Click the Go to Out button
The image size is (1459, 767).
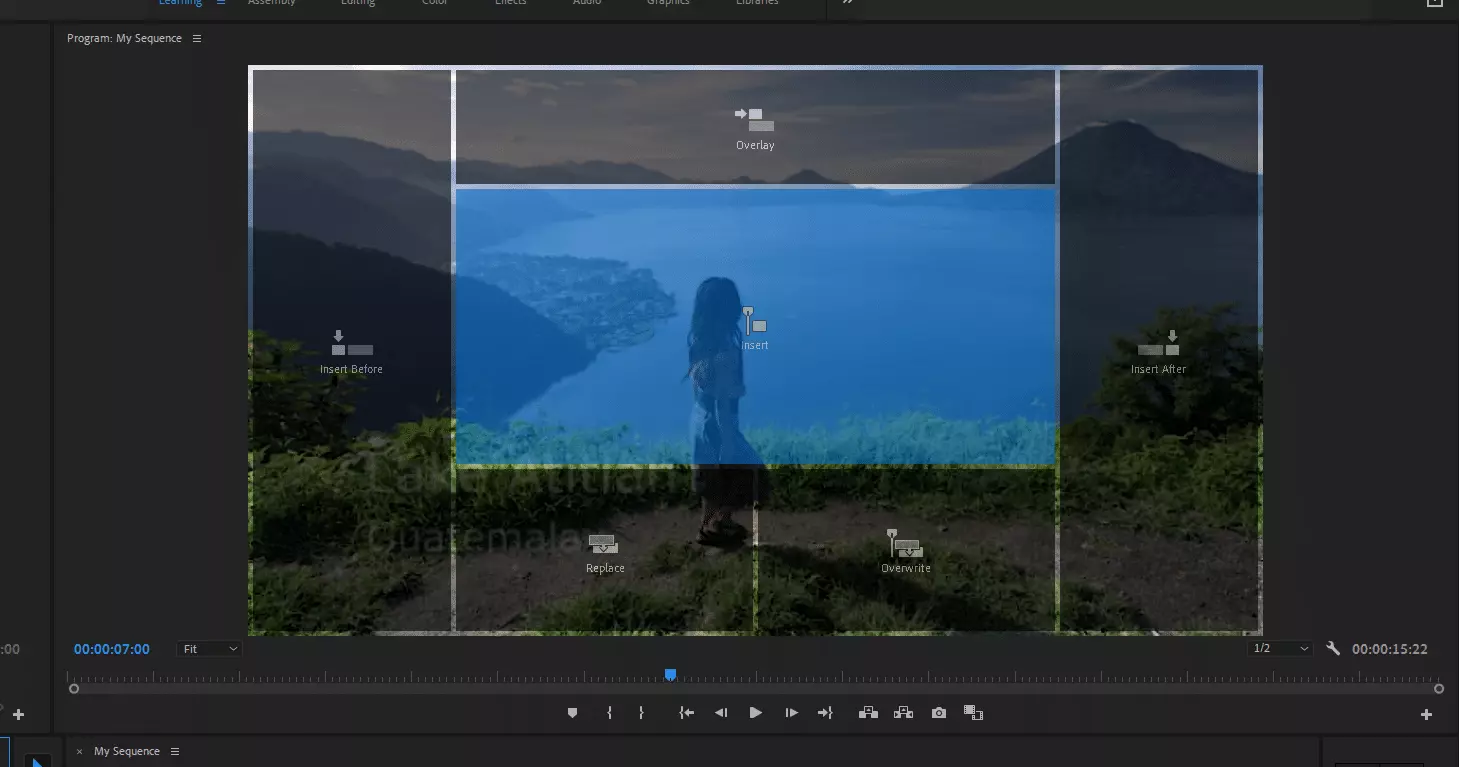(x=825, y=713)
